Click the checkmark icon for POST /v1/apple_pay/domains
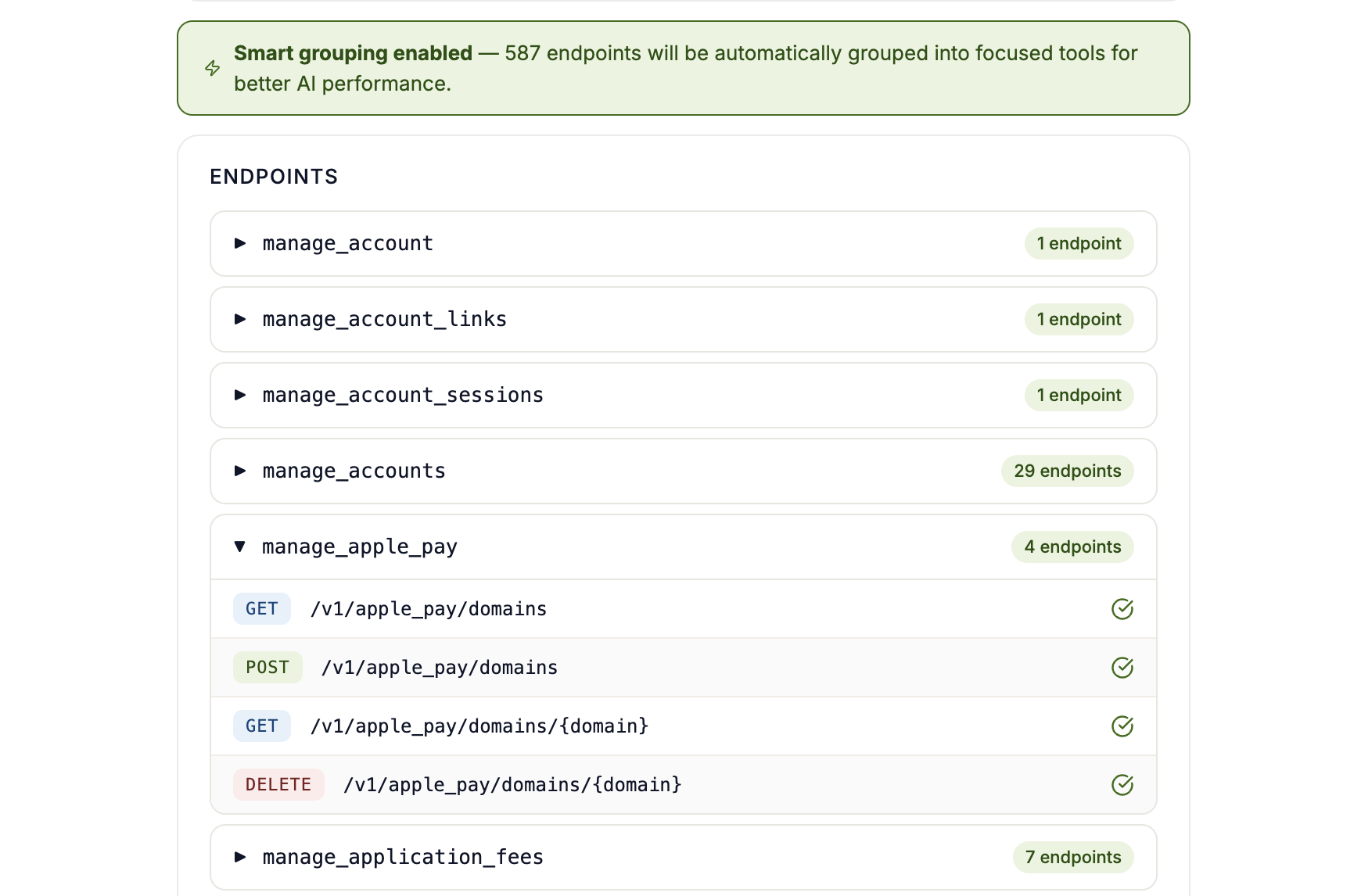 point(1122,667)
